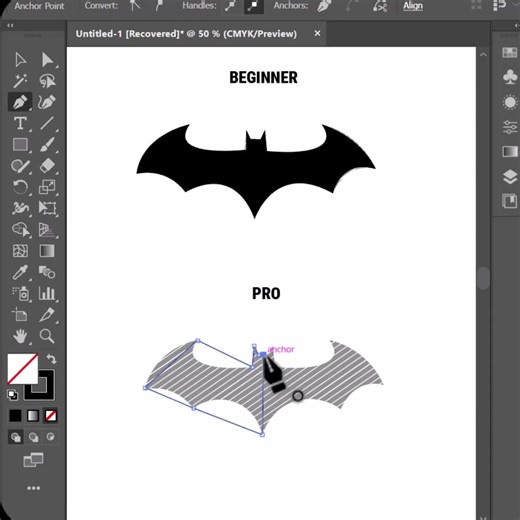
Task: Convert selected anchor to smooth
Action: pos(160,6)
